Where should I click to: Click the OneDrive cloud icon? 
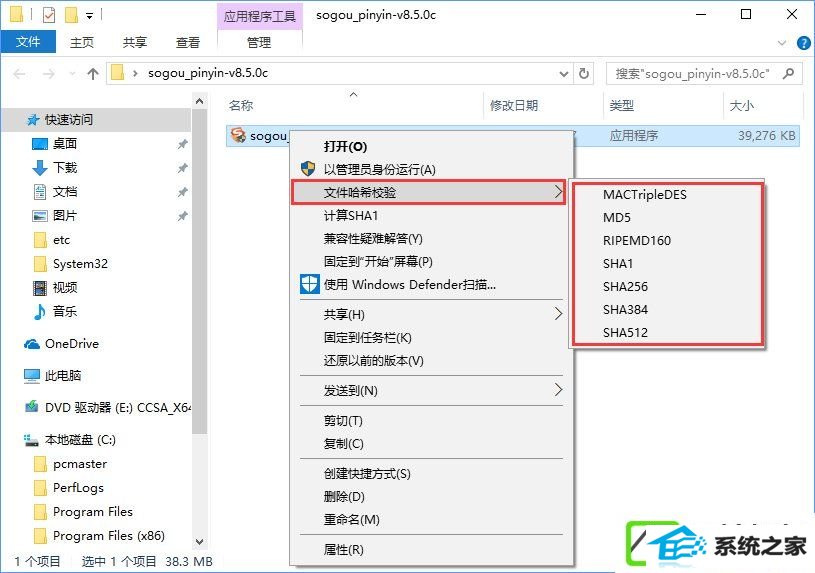[x=32, y=344]
